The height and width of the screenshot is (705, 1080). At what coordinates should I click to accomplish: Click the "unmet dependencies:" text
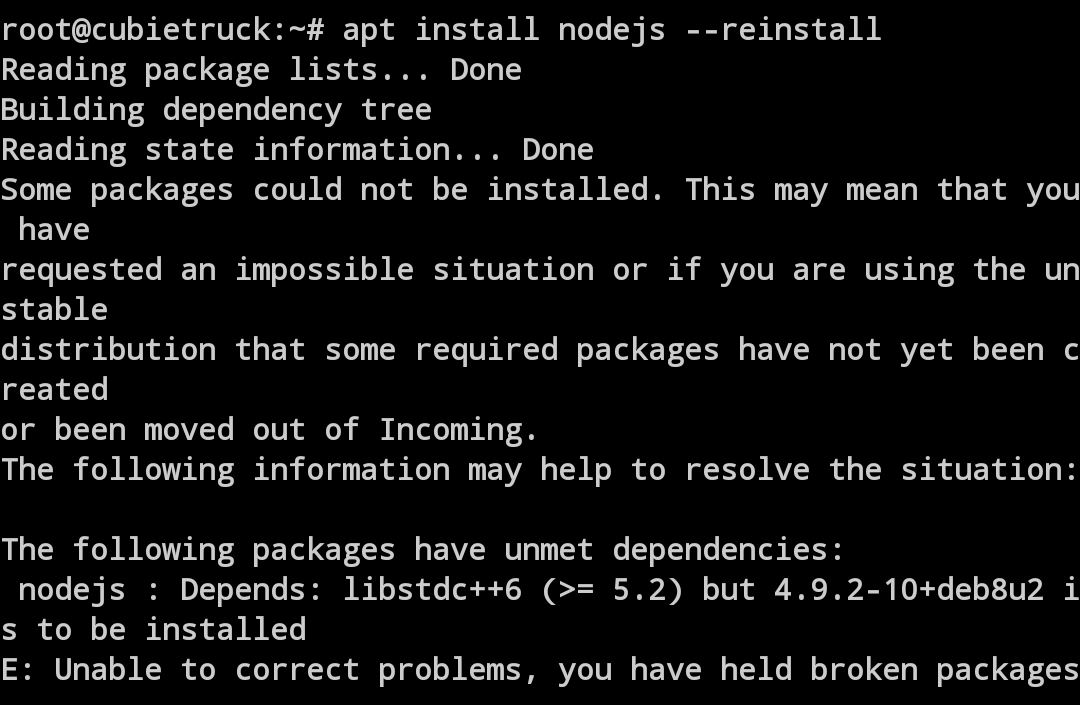(x=675, y=549)
